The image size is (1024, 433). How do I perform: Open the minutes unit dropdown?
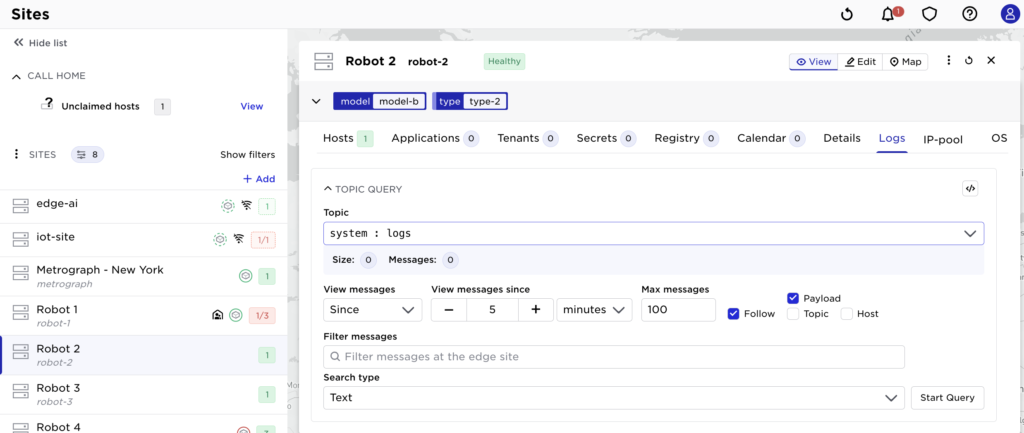tap(594, 310)
